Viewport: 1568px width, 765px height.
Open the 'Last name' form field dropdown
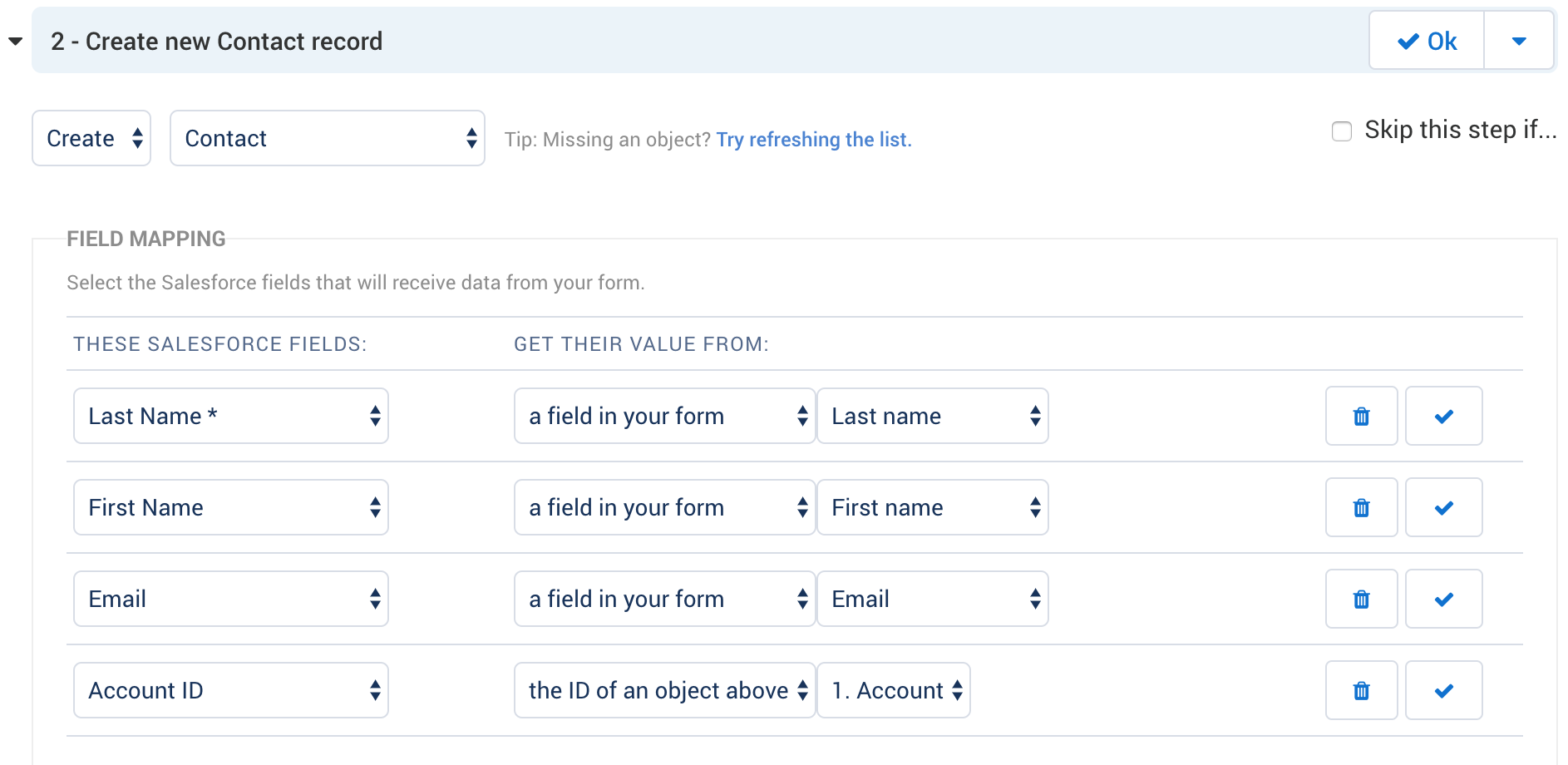tap(932, 416)
